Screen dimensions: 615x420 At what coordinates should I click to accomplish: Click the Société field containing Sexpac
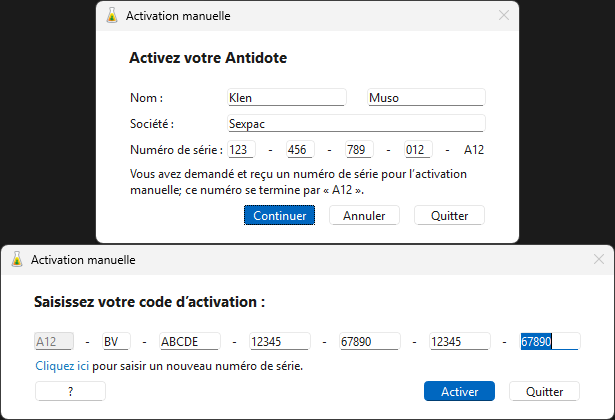[356, 124]
